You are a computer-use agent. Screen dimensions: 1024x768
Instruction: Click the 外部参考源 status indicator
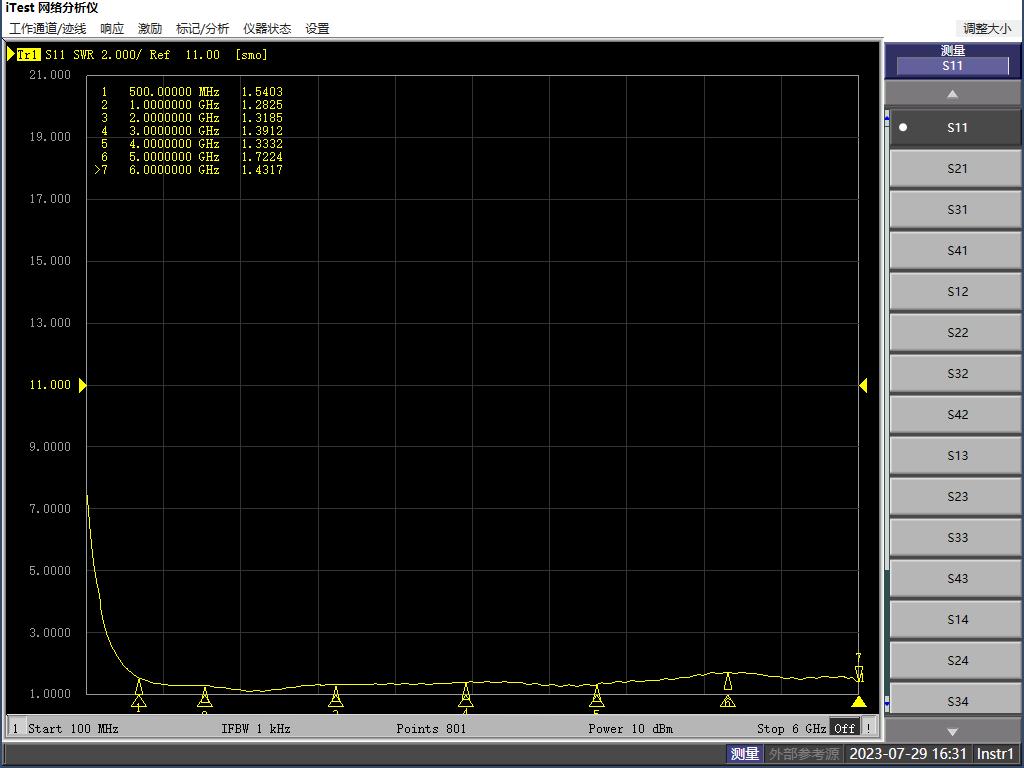tap(804, 754)
